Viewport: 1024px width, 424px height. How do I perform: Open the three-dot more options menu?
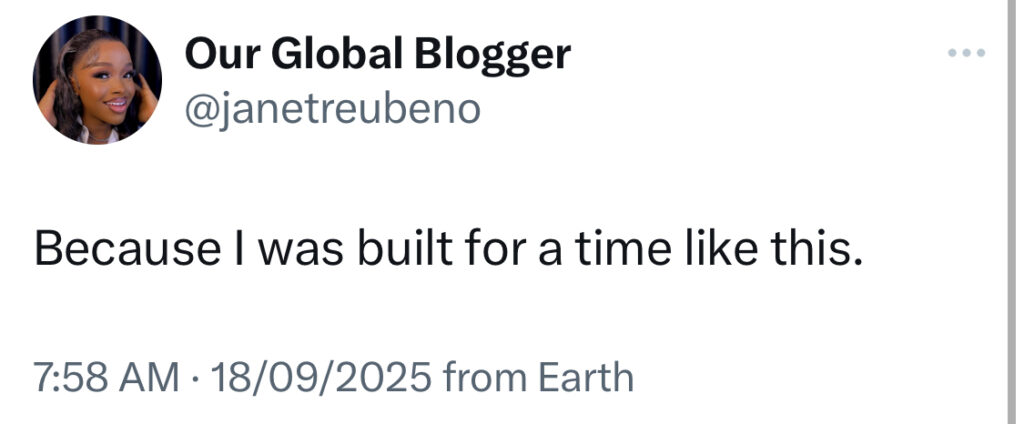pyautogui.click(x=967, y=51)
